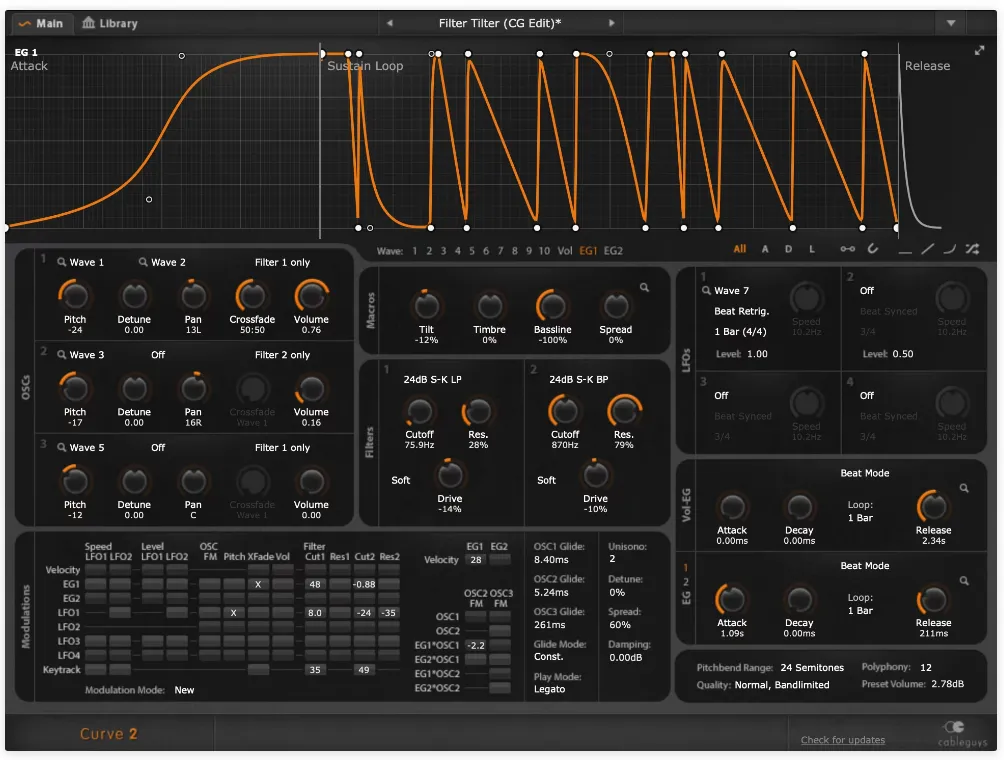Select the EG2 waveform tab
The image size is (1004, 760).
[613, 250]
